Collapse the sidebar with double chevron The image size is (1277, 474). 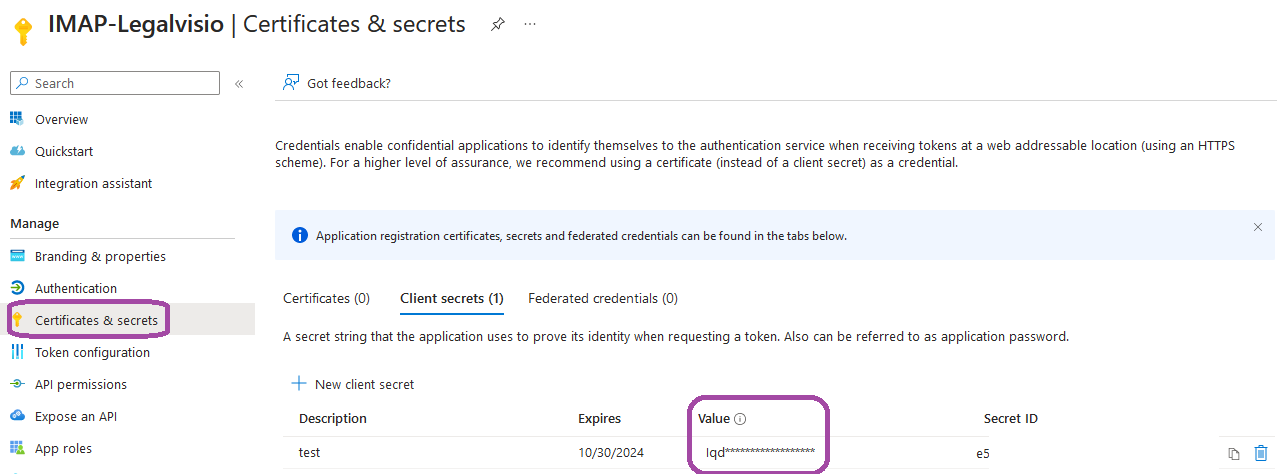(x=239, y=84)
